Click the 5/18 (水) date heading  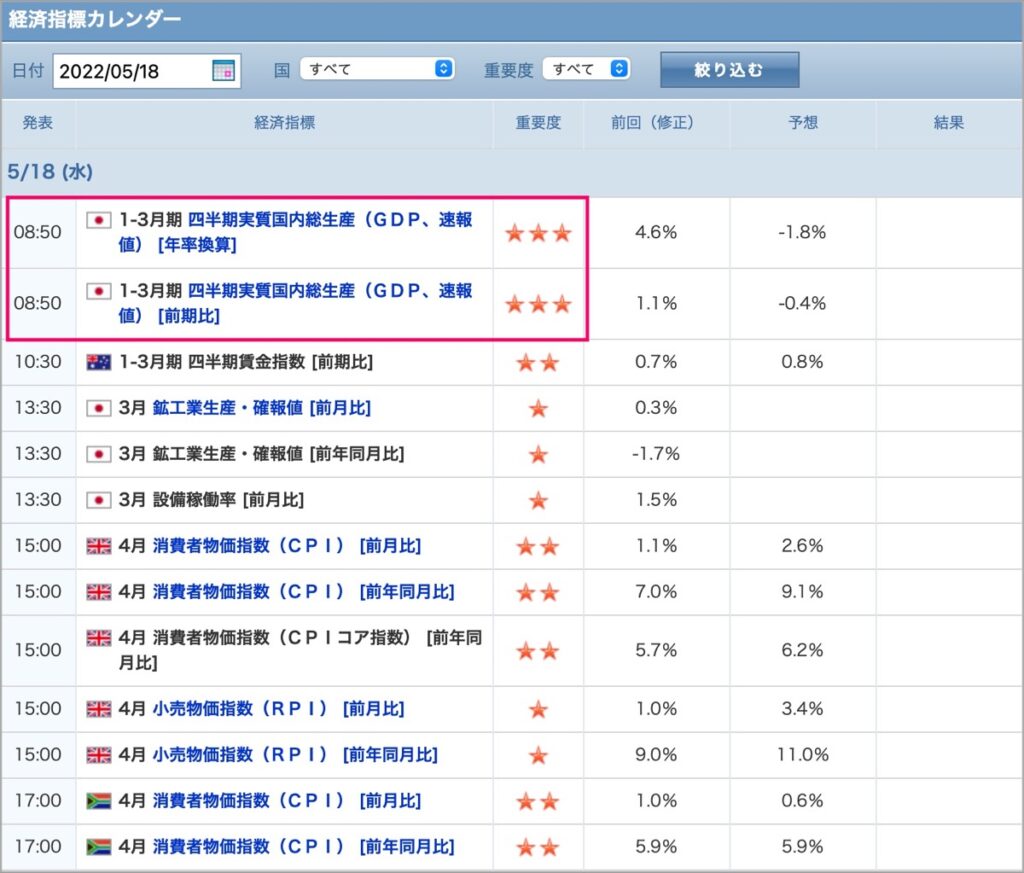tap(50, 172)
